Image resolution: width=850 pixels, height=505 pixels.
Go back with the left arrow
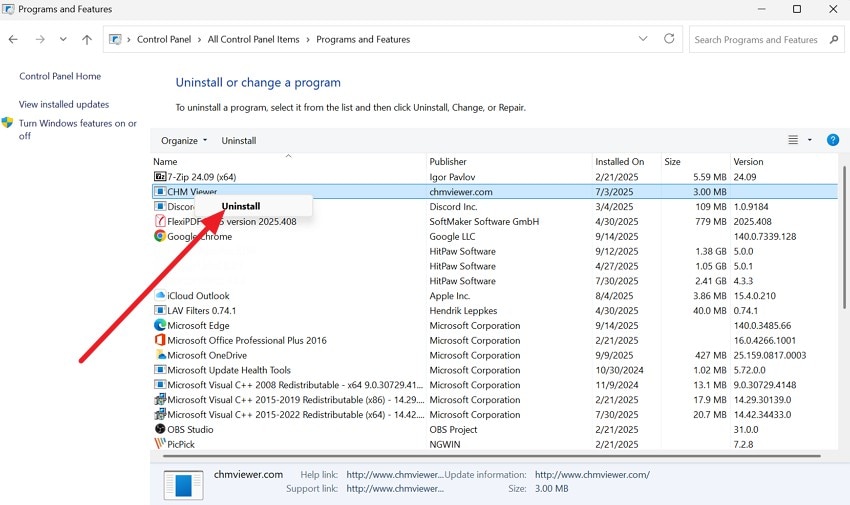(14, 40)
